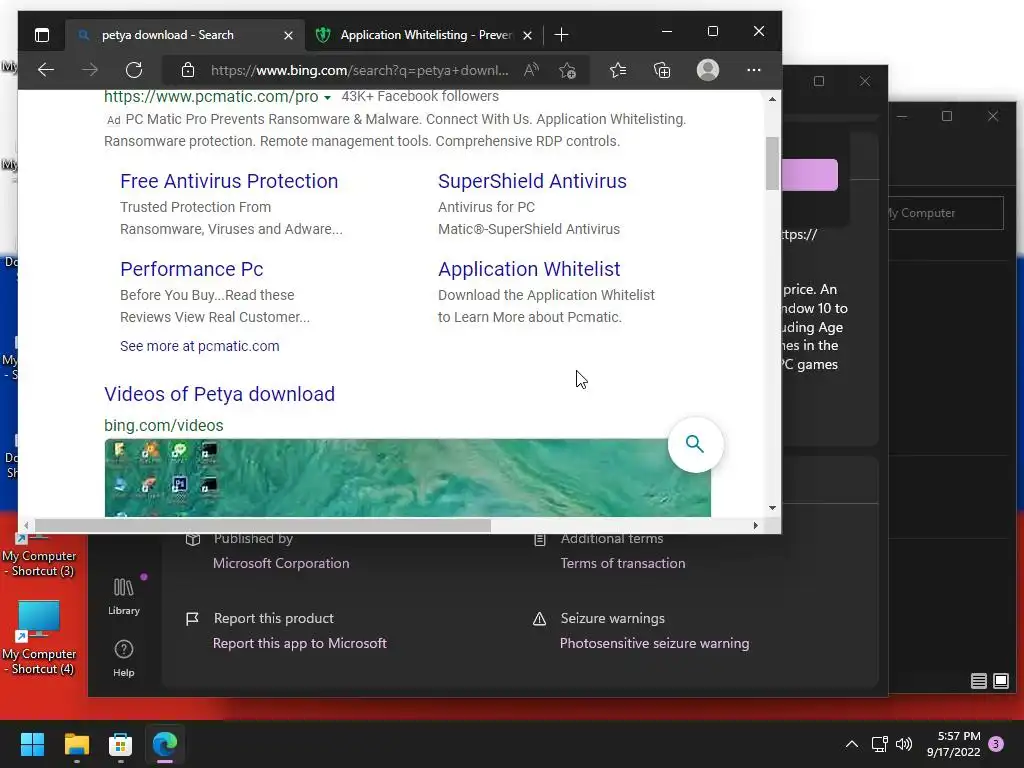Click My Computer field in back window
The image size is (1024, 768).
click(945, 213)
